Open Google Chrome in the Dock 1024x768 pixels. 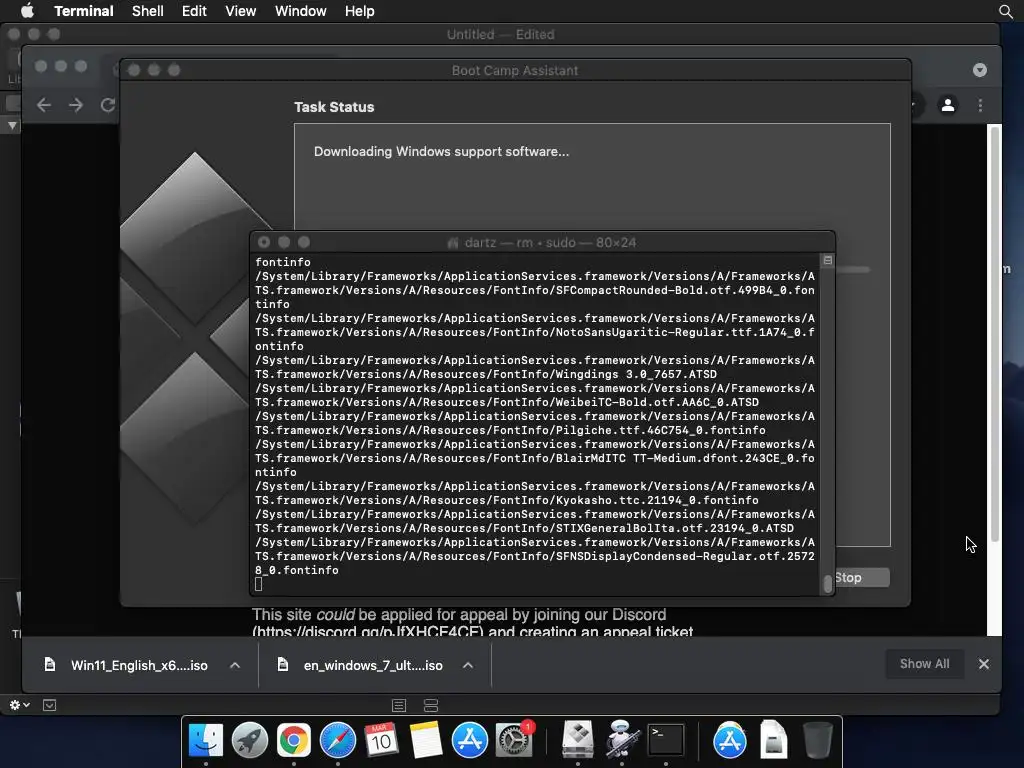tap(293, 740)
